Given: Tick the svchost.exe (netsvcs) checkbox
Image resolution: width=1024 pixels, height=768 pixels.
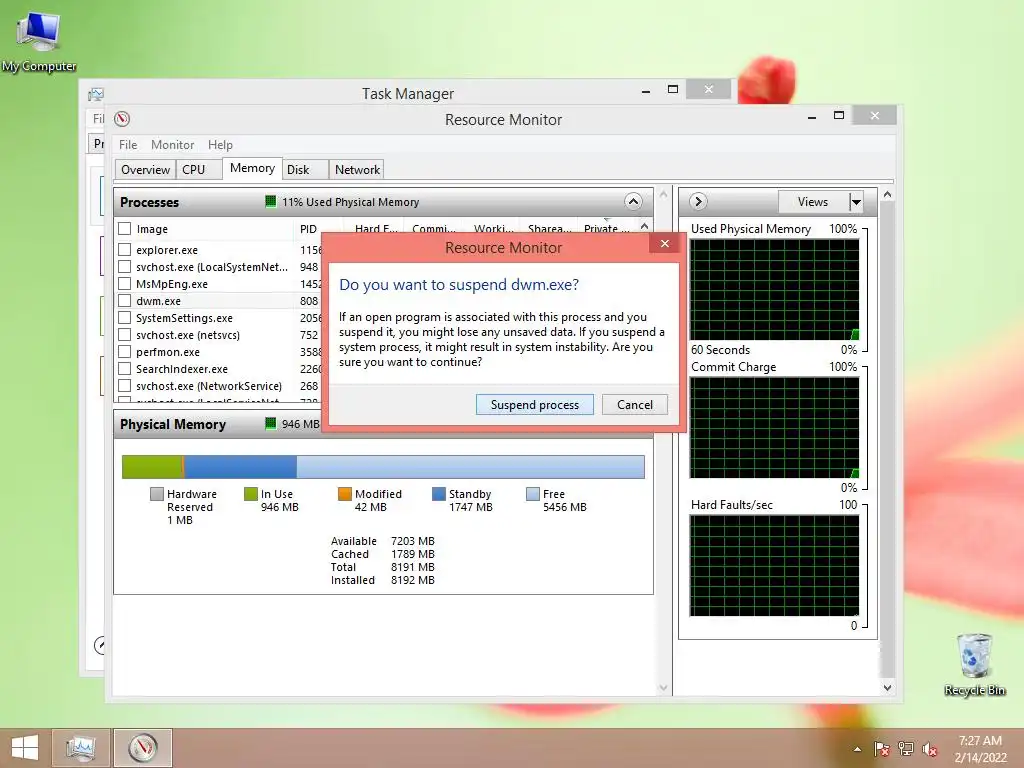Looking at the screenshot, I should (125, 334).
